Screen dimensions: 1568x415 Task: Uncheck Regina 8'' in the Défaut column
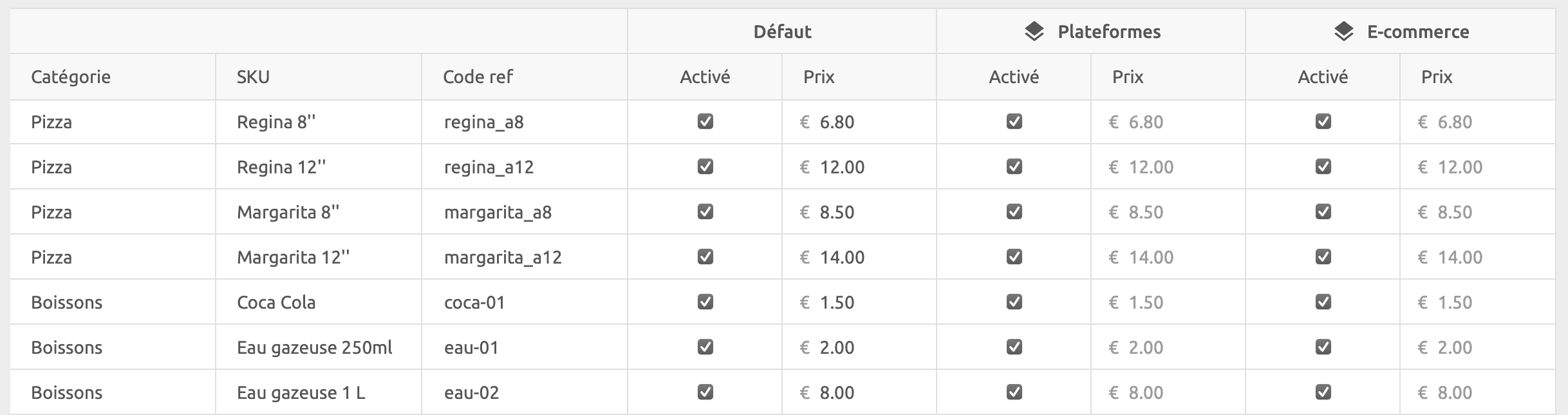coord(706,121)
